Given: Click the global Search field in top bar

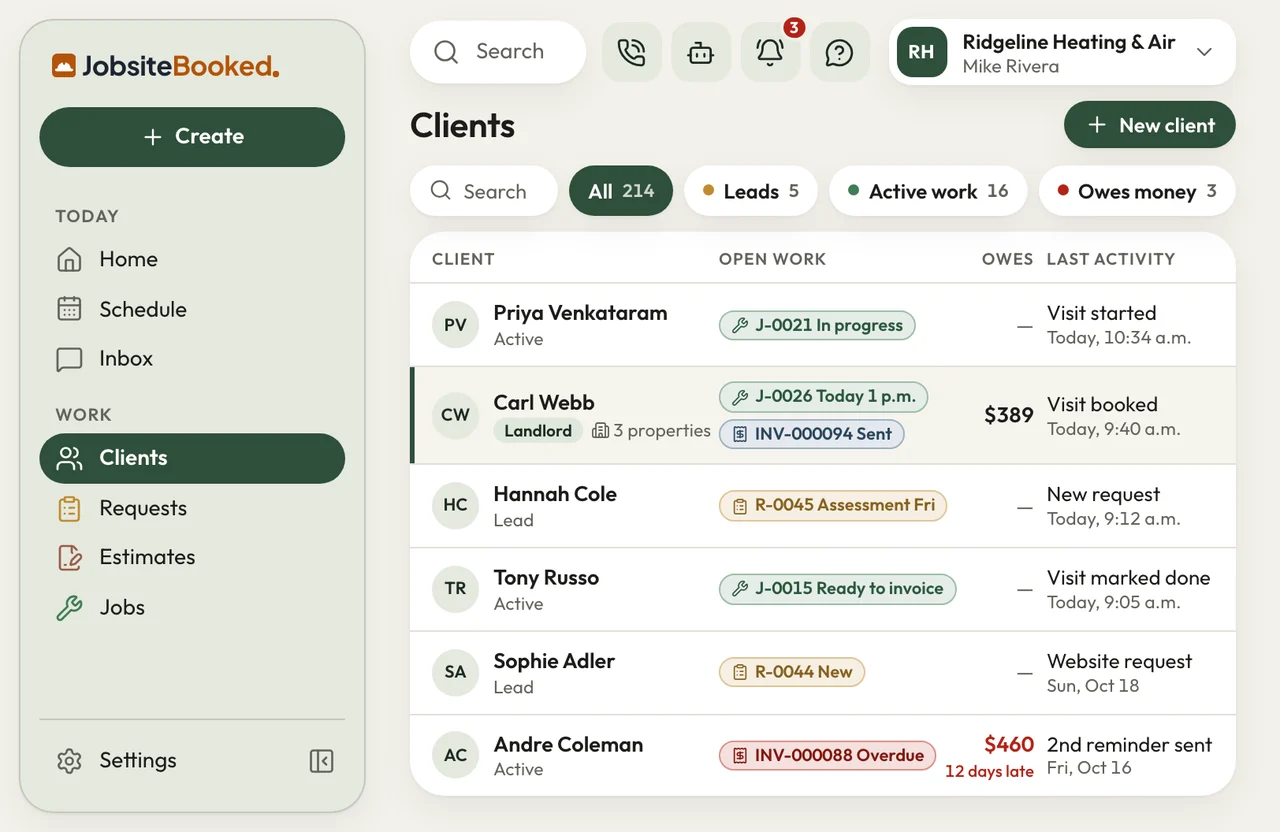Looking at the screenshot, I should coord(498,52).
